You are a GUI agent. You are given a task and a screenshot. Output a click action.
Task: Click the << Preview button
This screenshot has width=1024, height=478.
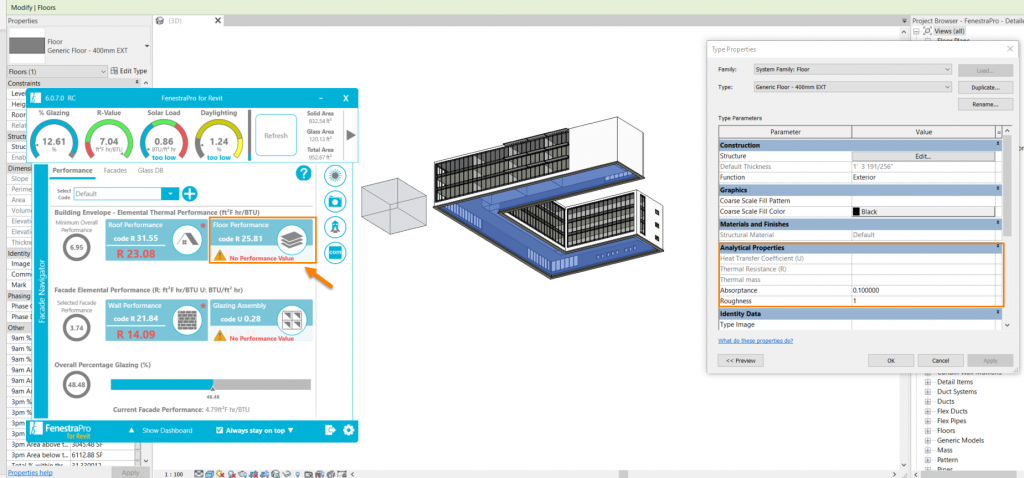[x=741, y=360]
